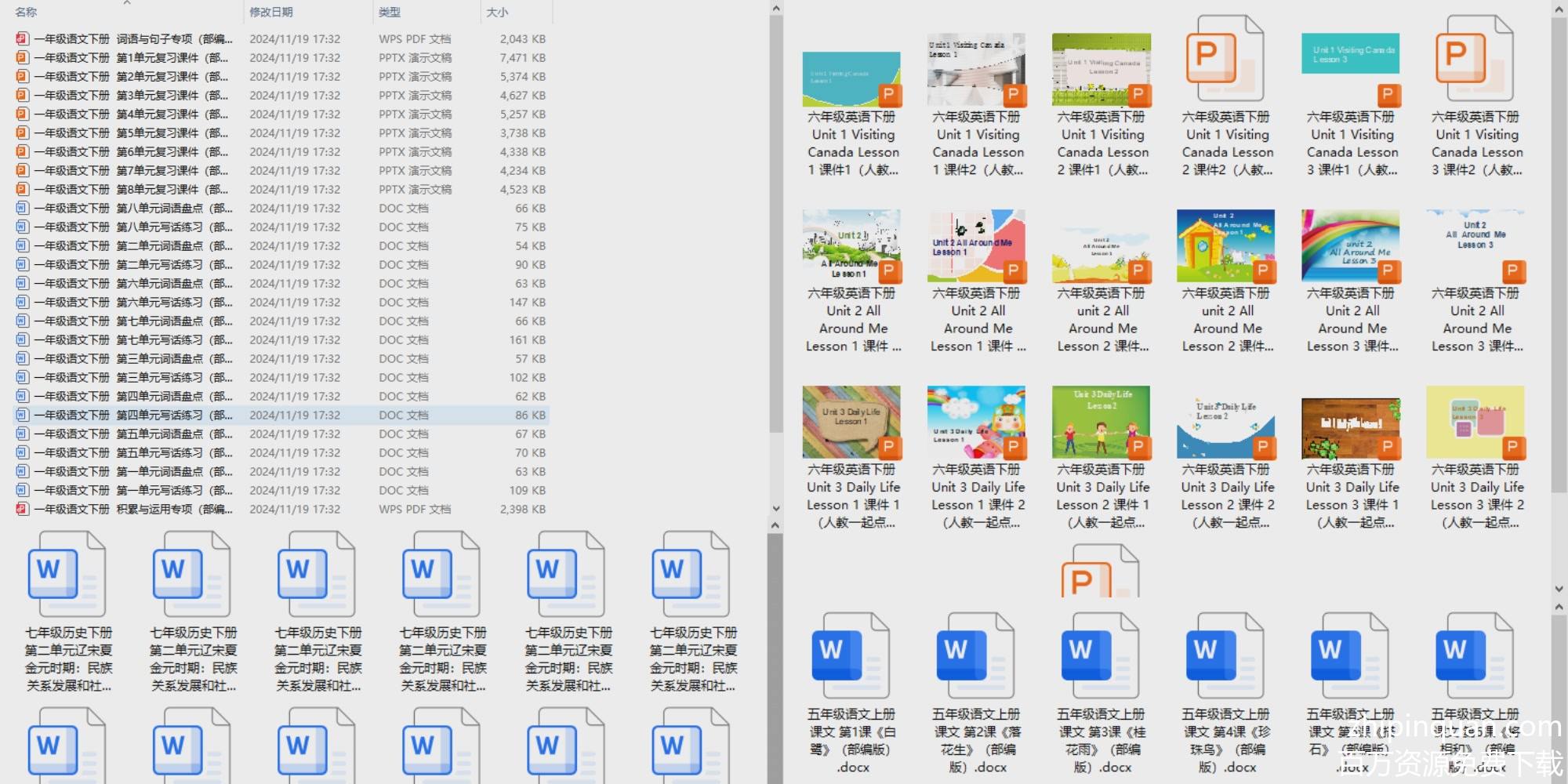Click the size value 161 KB
The height and width of the screenshot is (784, 1568).
point(528,339)
